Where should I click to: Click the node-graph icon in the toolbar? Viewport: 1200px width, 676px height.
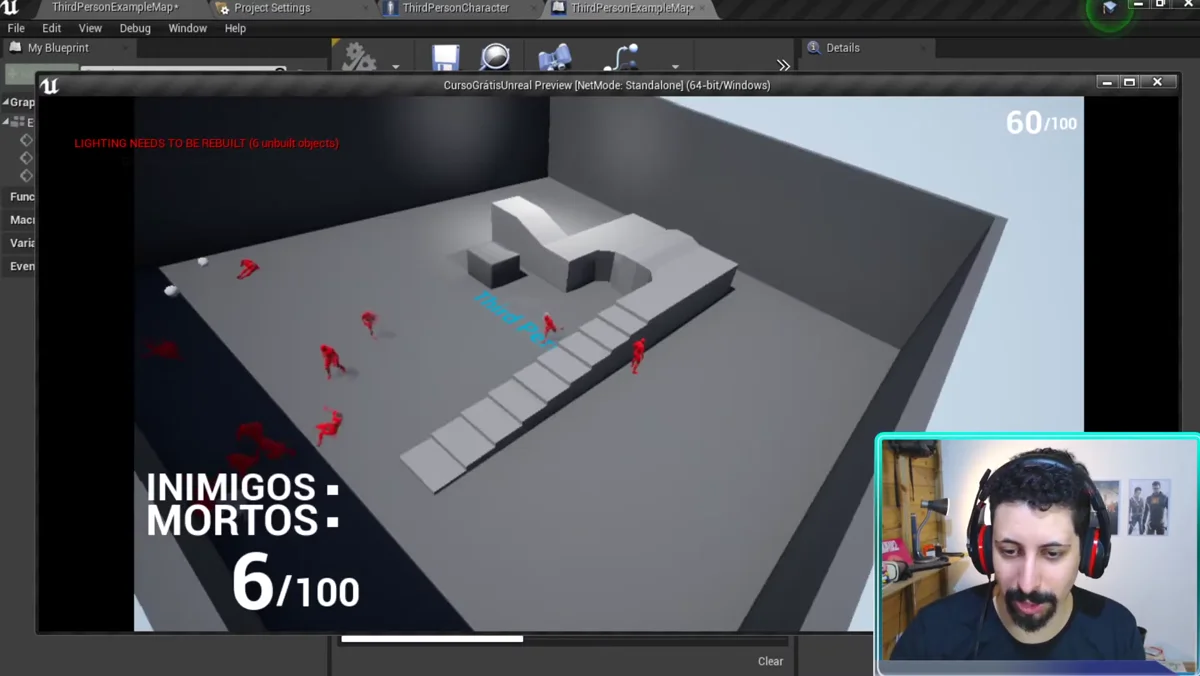click(x=621, y=57)
